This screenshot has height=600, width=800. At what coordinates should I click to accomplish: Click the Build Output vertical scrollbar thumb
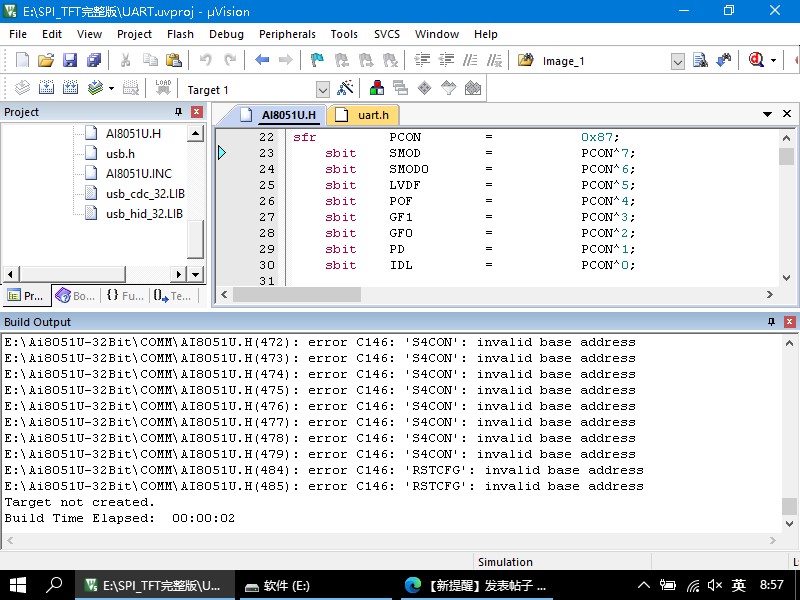pyautogui.click(x=789, y=506)
